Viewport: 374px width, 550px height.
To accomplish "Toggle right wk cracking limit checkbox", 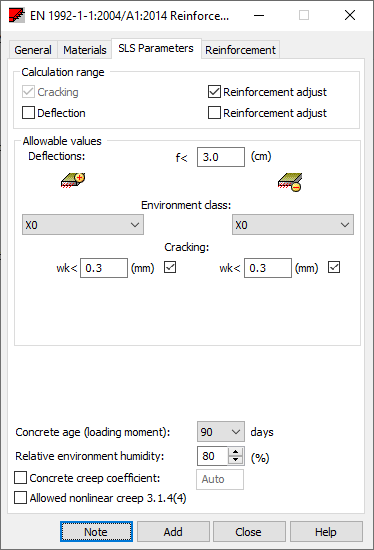I will [x=334, y=267].
